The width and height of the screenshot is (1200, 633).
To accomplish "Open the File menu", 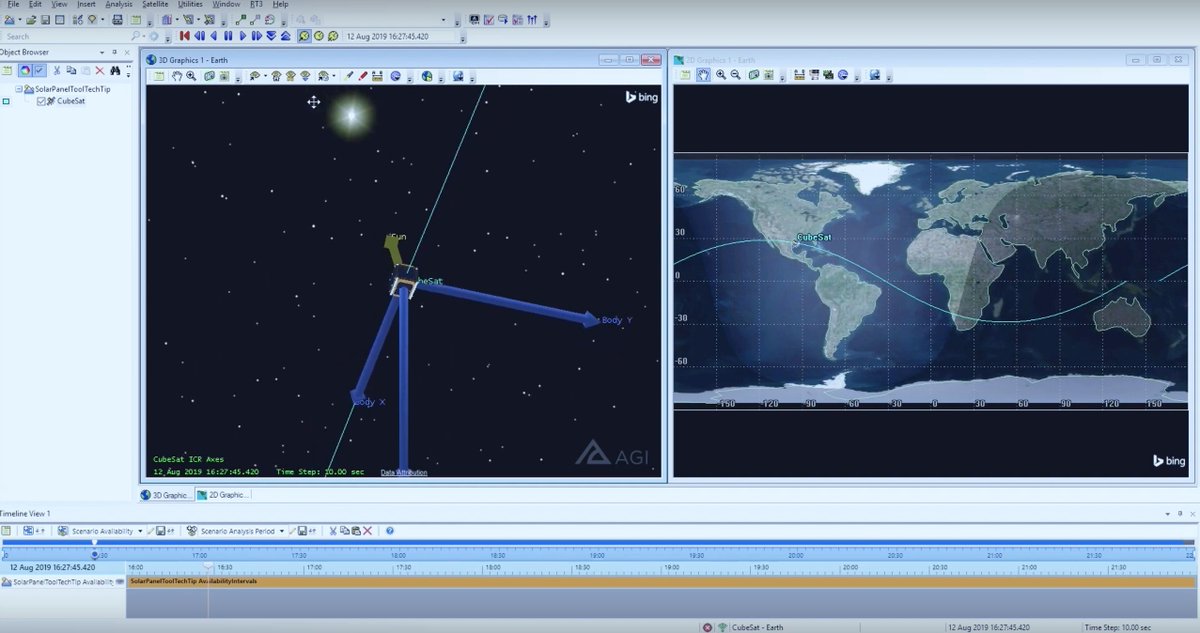I will (13, 4).
